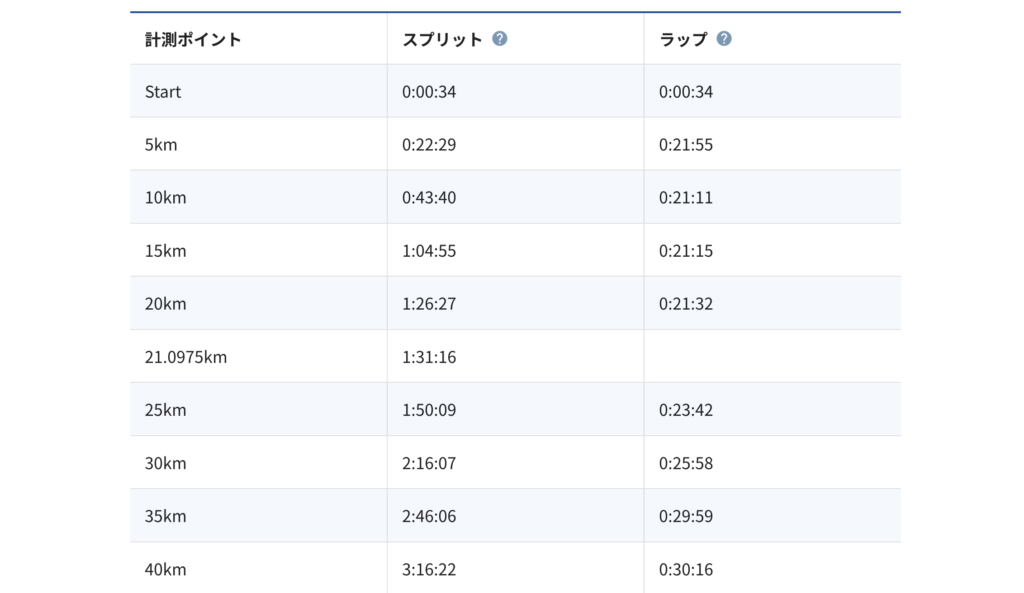Image resolution: width=1024 pixels, height=593 pixels.
Task: Click the help icon next to スプリット
Action: 500,39
